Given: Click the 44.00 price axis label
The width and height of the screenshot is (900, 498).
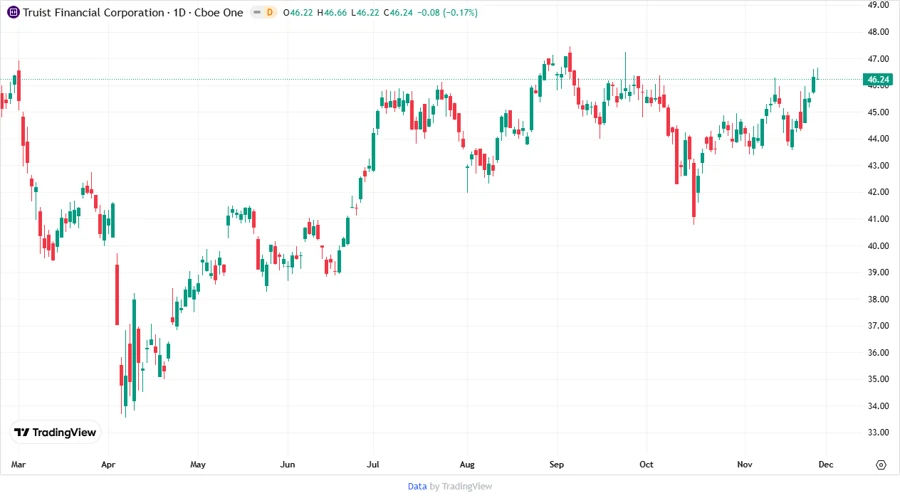Looking at the screenshot, I should [x=878, y=139].
